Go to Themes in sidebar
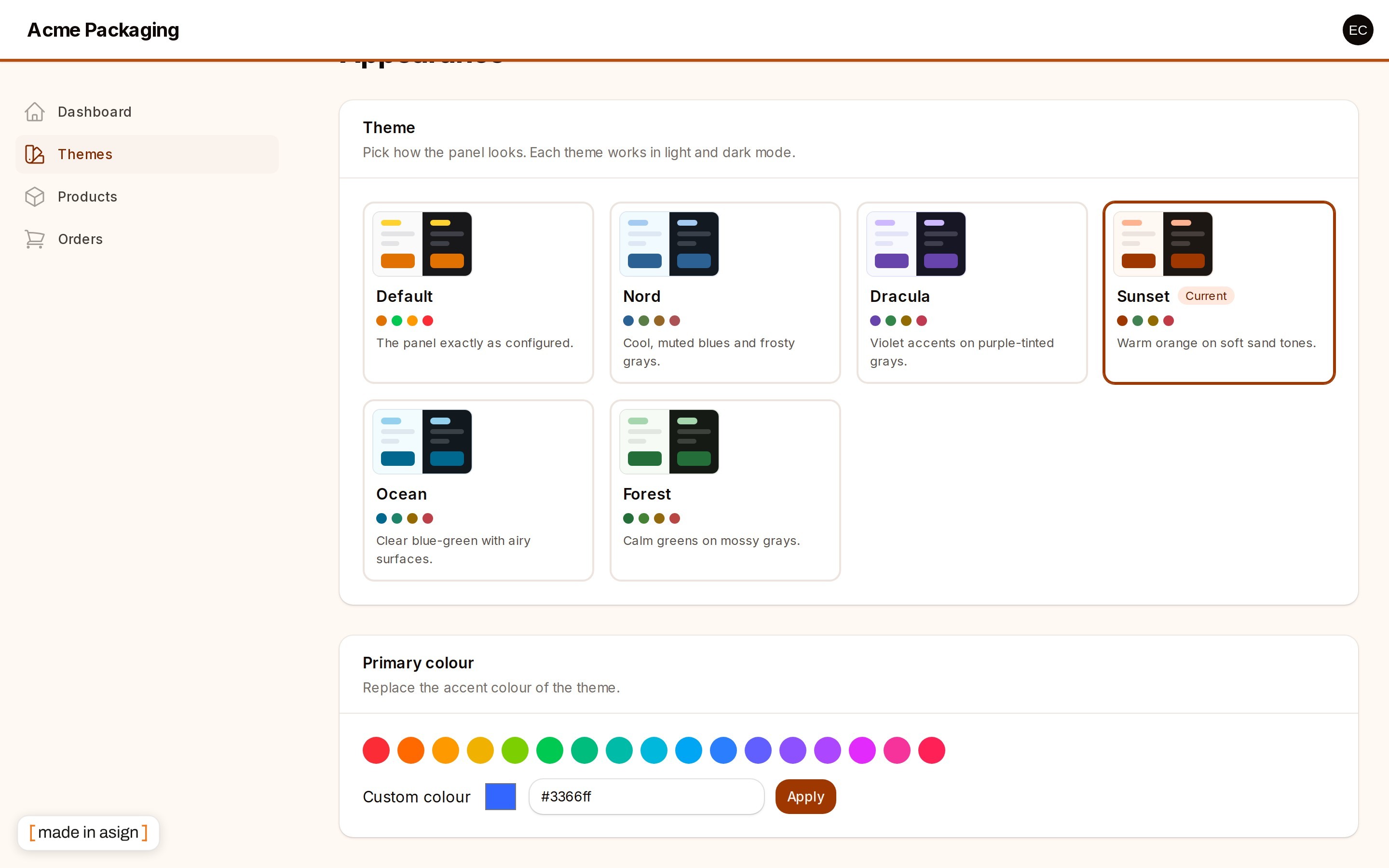Viewport: 1389px width, 868px height. [x=147, y=154]
